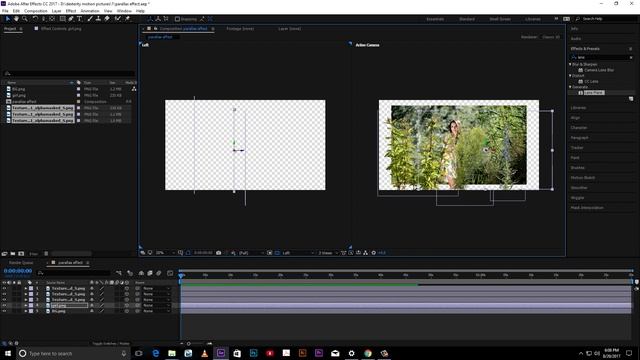640x360 pixels.
Task: Collapse the Generate effects category
Action: click(570, 87)
